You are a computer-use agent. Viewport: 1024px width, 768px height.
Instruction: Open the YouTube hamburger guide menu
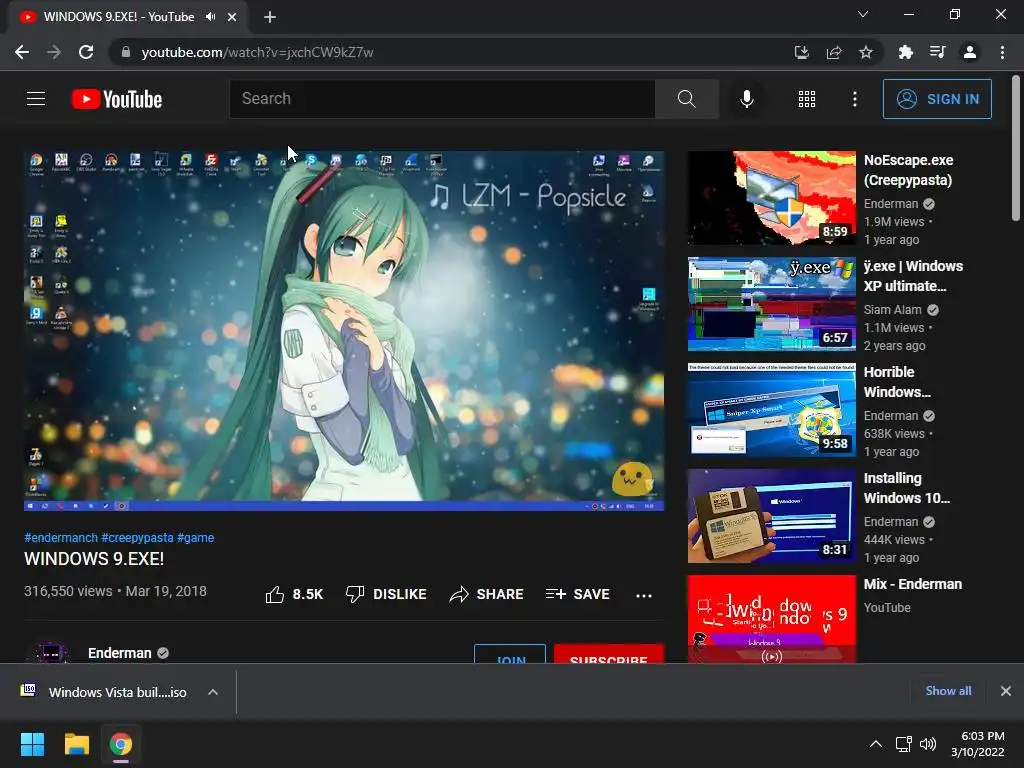(36, 99)
